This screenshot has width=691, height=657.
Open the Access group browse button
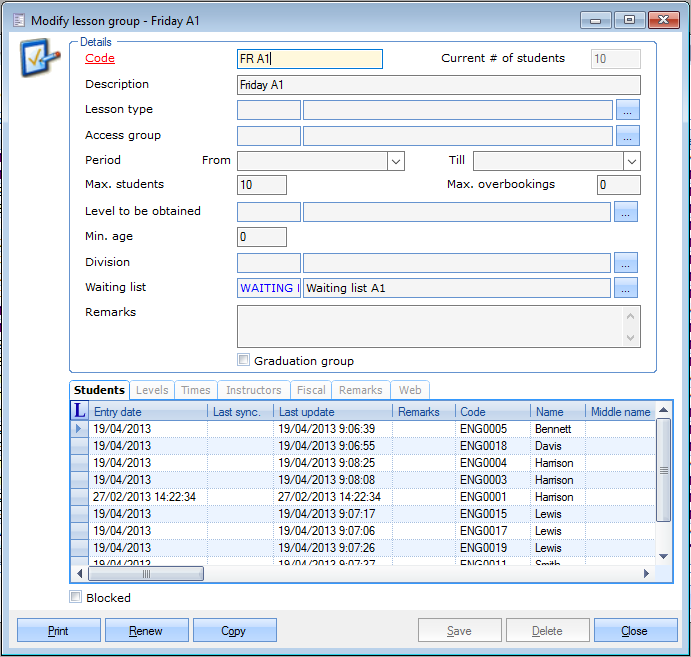627,136
